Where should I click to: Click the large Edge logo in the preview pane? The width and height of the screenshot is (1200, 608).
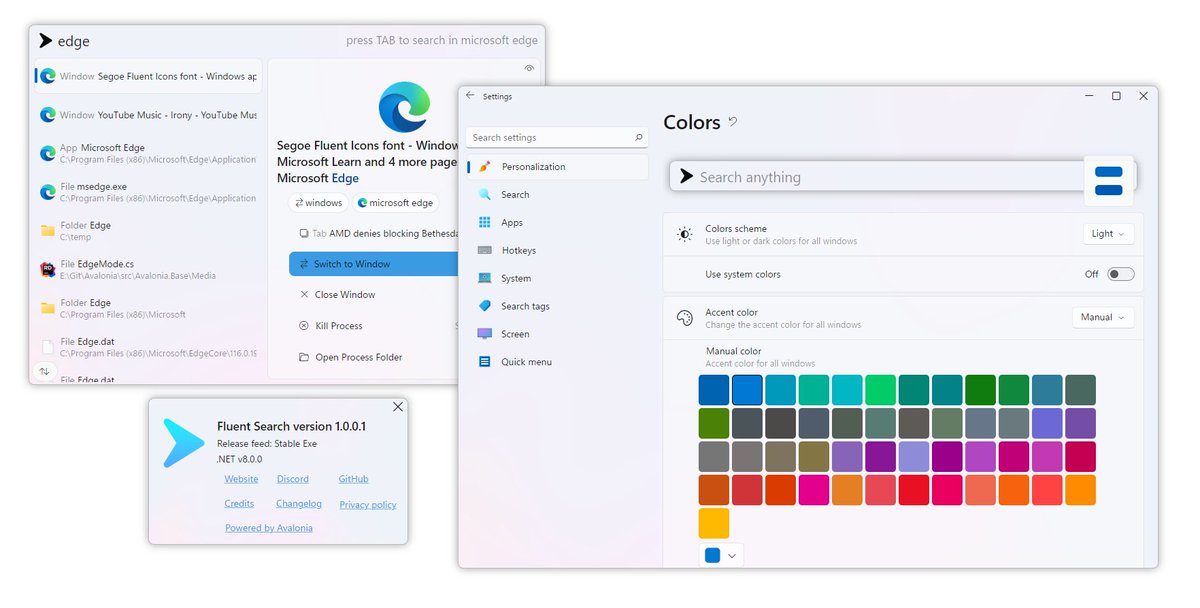405,107
